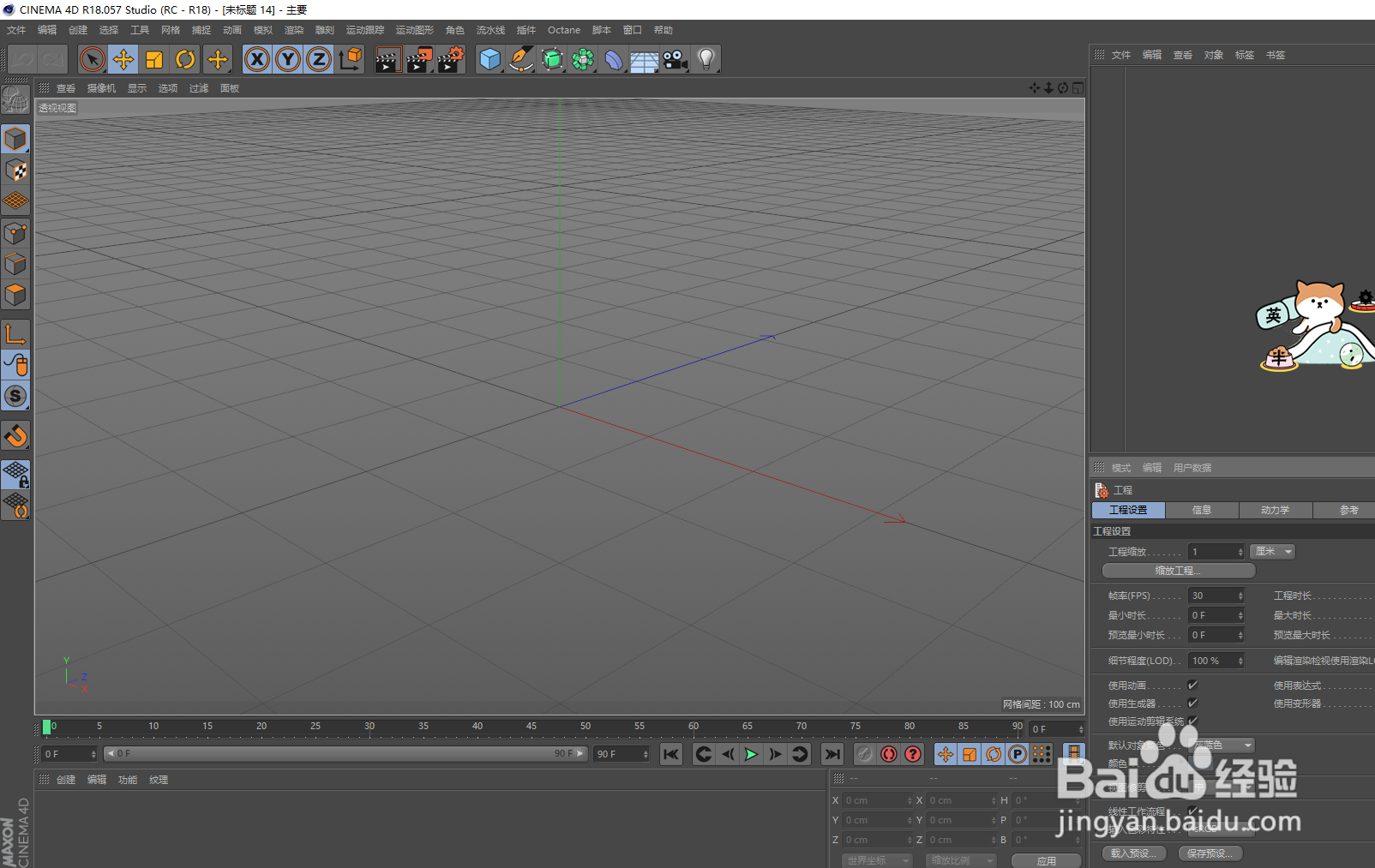Enable axis mode L icon
This screenshot has width=1375, height=868.
(x=15, y=334)
